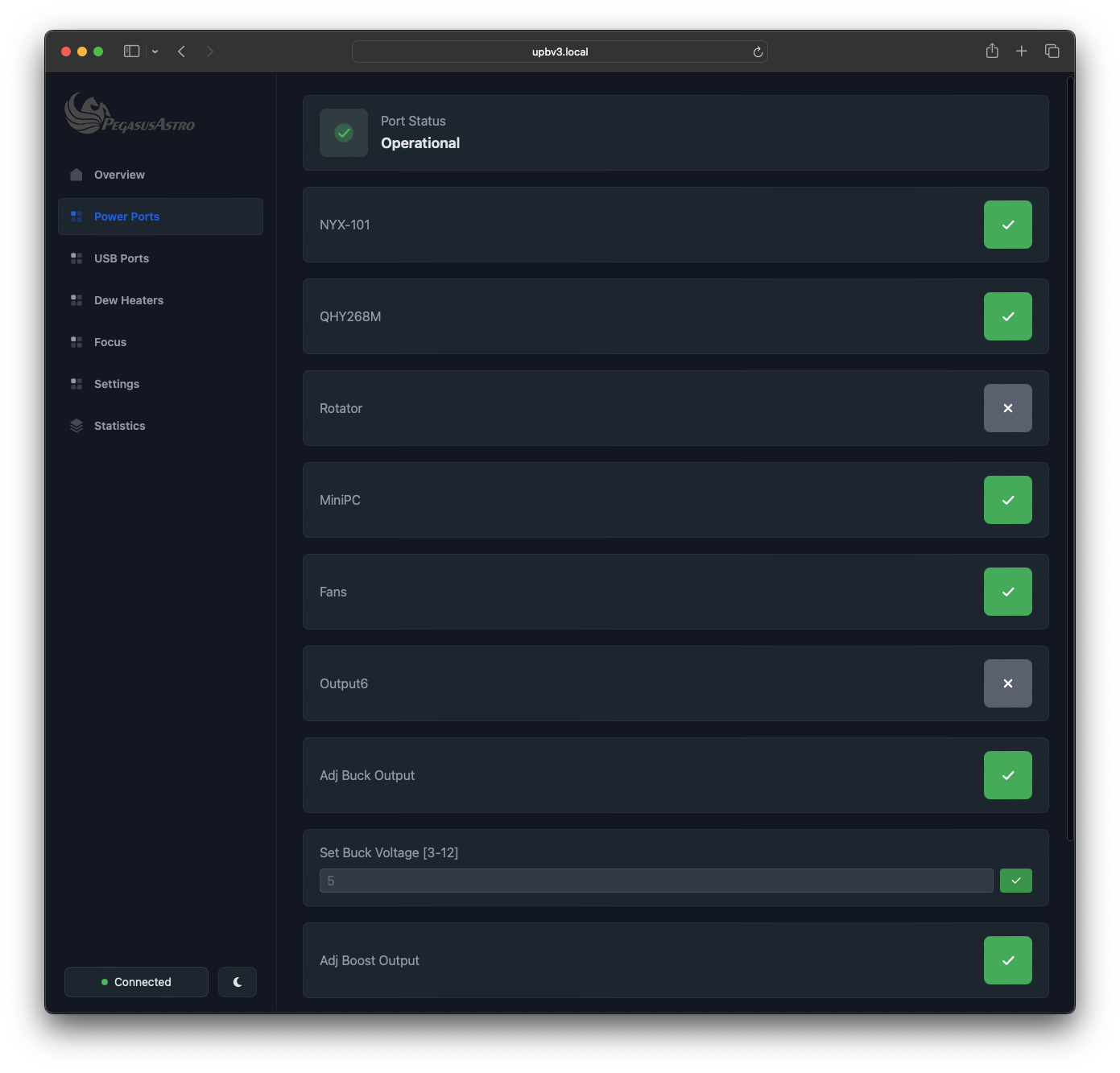Viewport: 1120px width, 1073px height.
Task: Go back in browser history
Action: tap(182, 52)
